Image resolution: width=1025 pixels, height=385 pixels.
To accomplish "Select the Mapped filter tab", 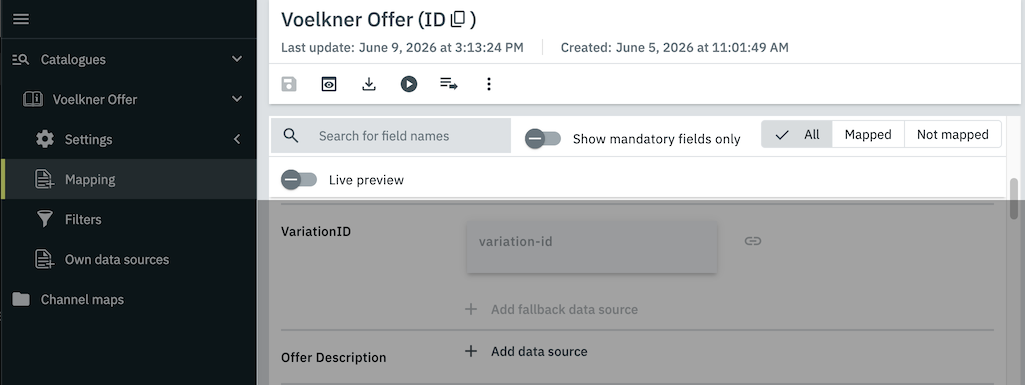I will tap(868, 134).
